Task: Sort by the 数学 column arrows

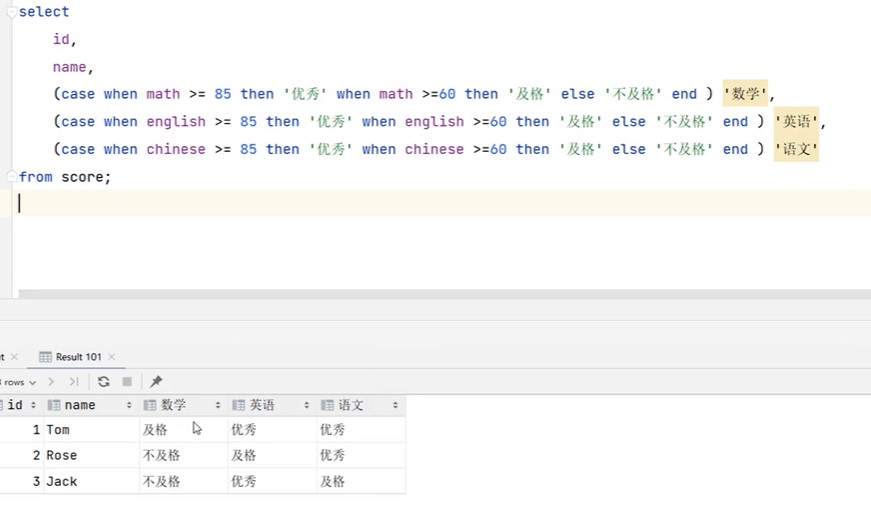Action: point(219,405)
